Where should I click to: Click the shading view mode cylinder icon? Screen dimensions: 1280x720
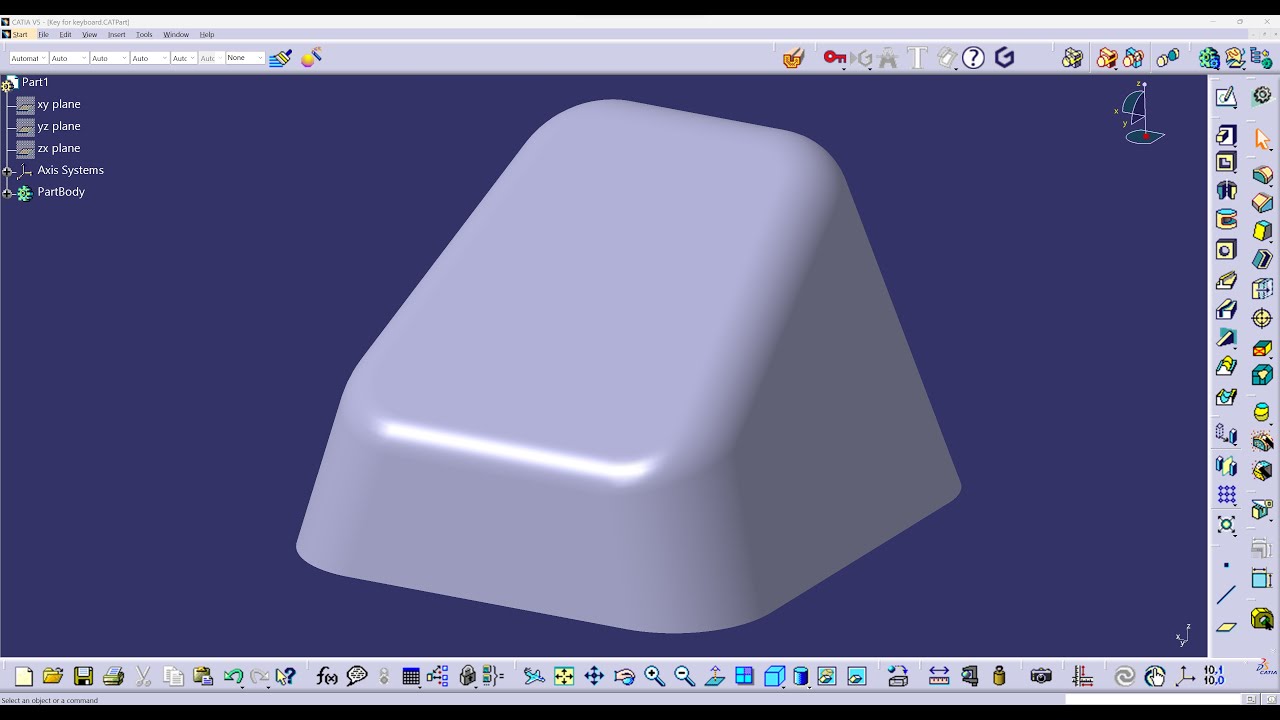pos(801,677)
